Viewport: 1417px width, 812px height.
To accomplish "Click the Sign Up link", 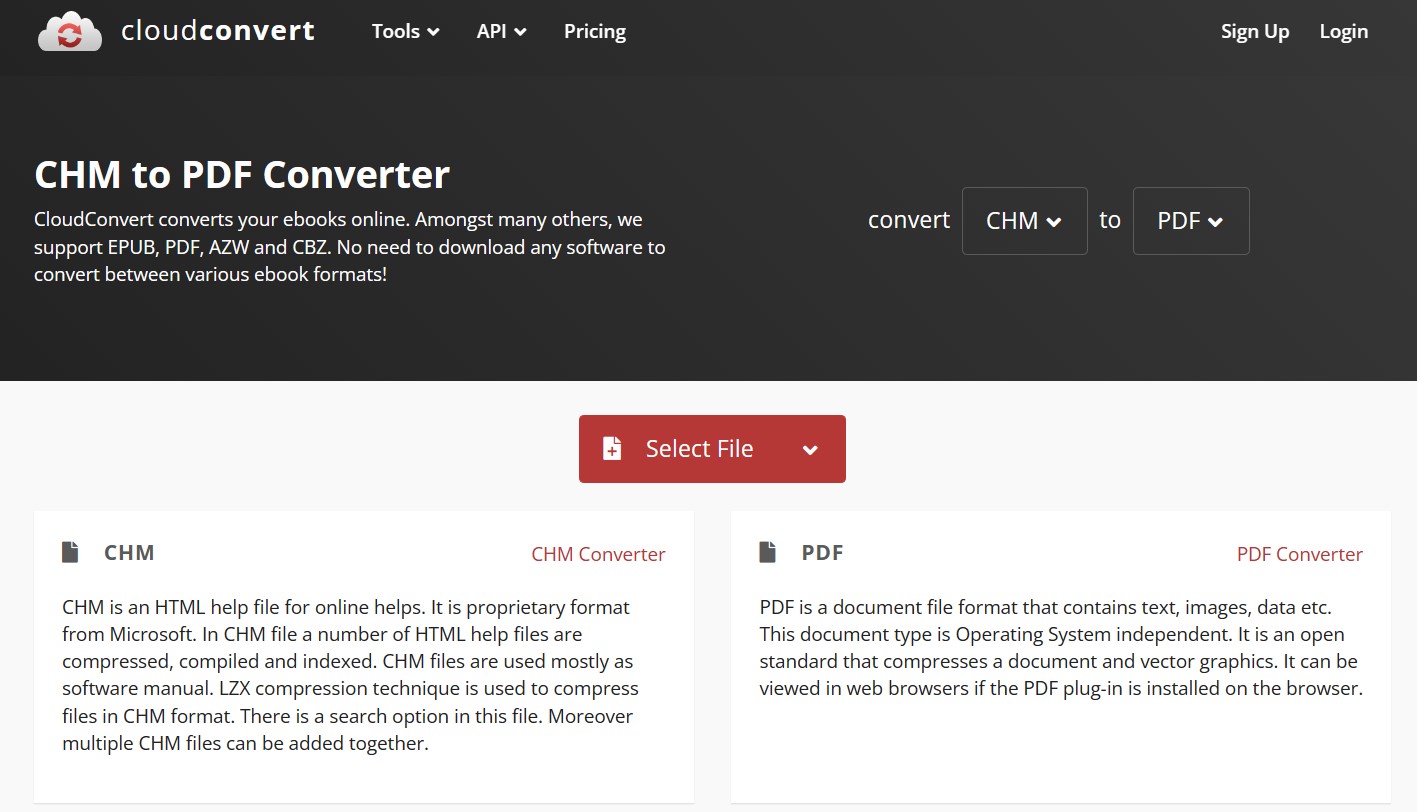I will pos(1255,32).
